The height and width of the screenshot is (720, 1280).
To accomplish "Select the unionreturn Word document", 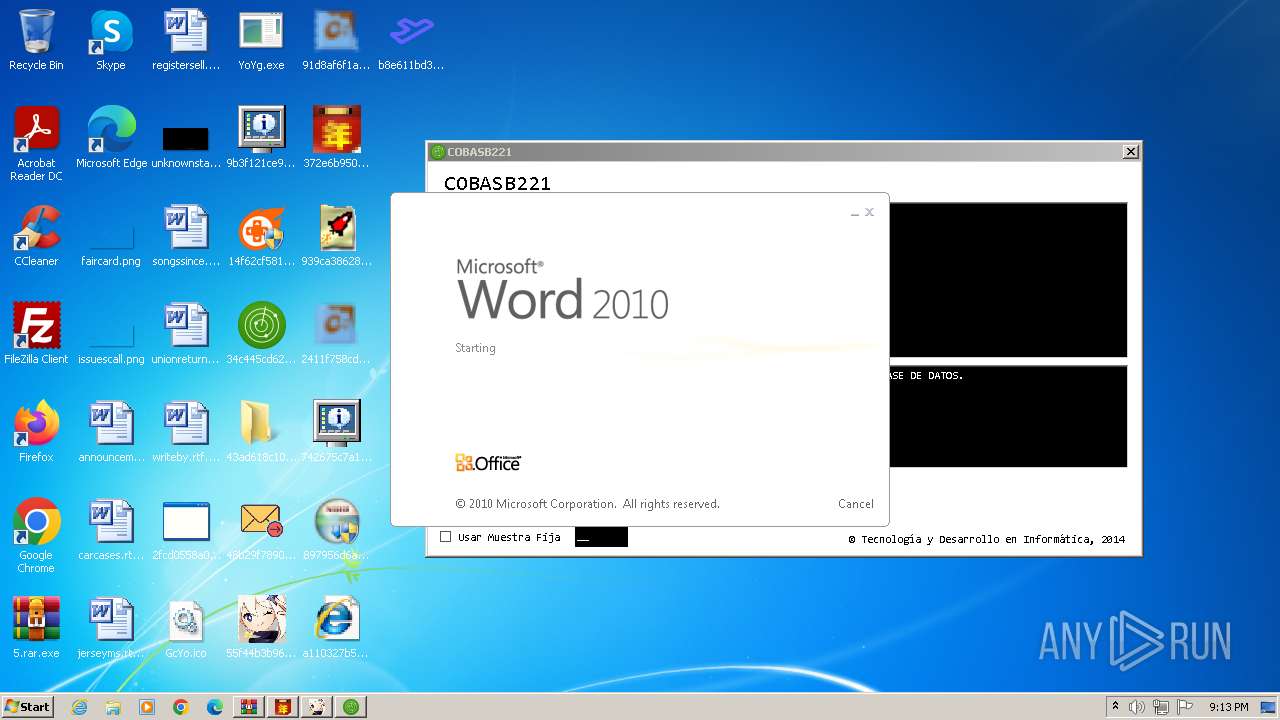I will pos(186,334).
